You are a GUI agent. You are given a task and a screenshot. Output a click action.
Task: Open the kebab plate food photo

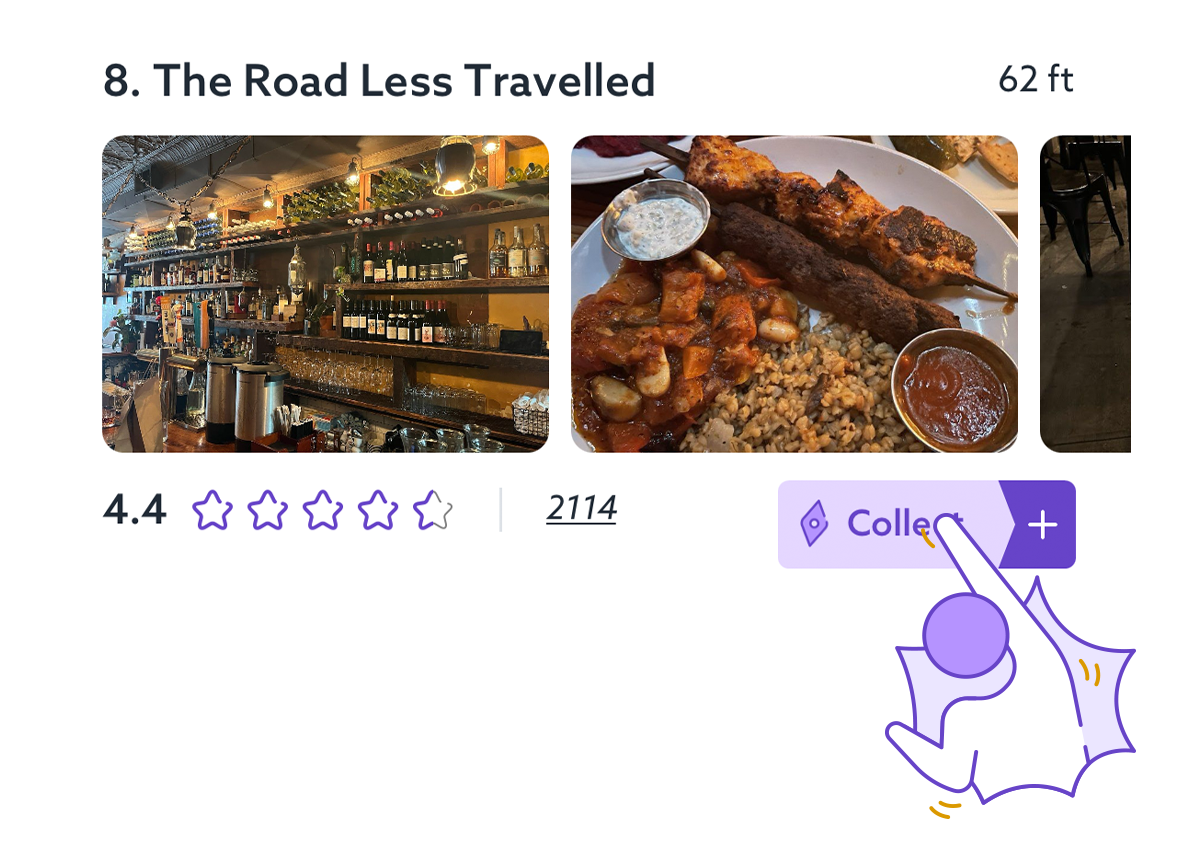pos(794,294)
